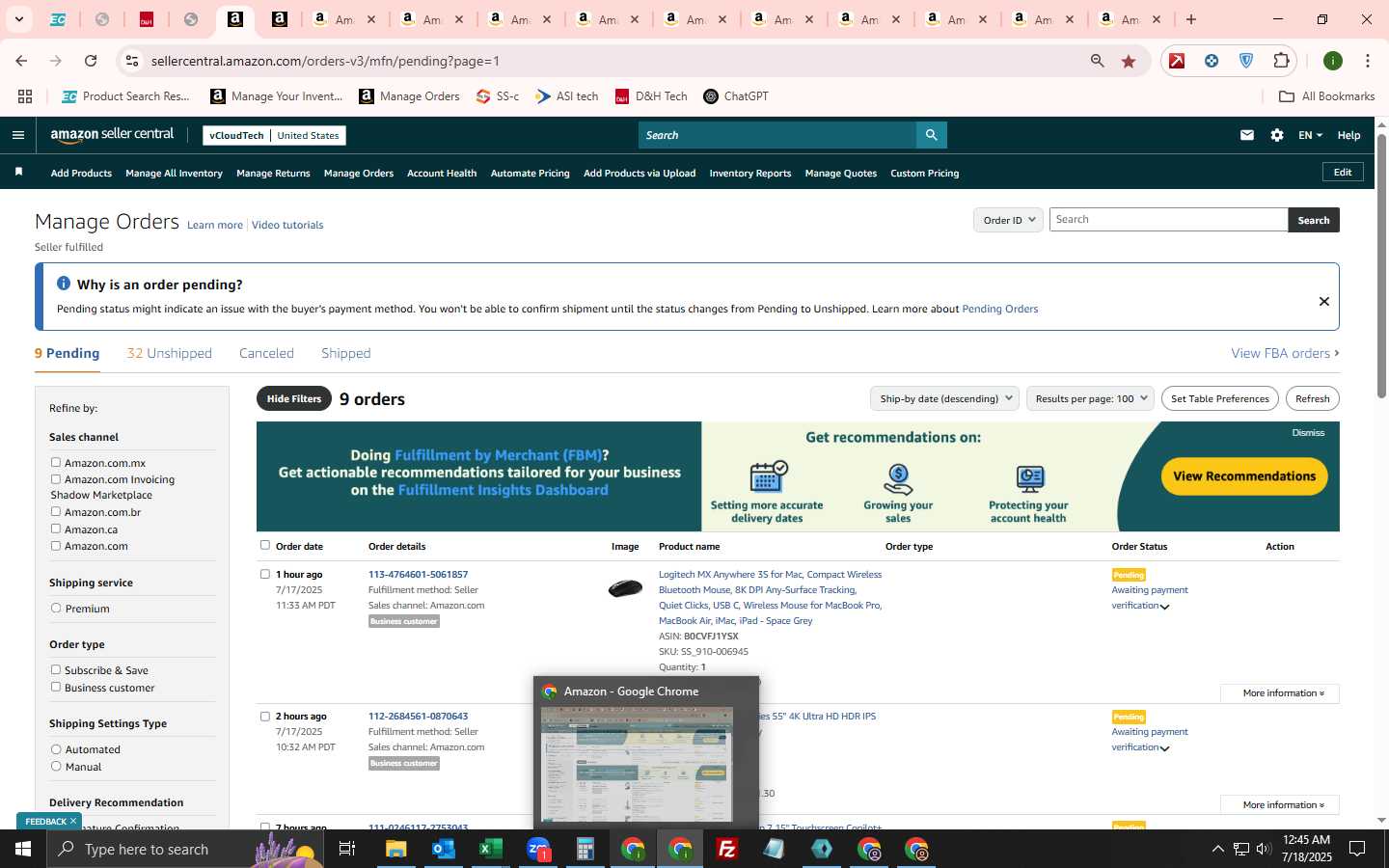Reload the page with the refresh icon
1389x868 pixels.
click(91, 61)
